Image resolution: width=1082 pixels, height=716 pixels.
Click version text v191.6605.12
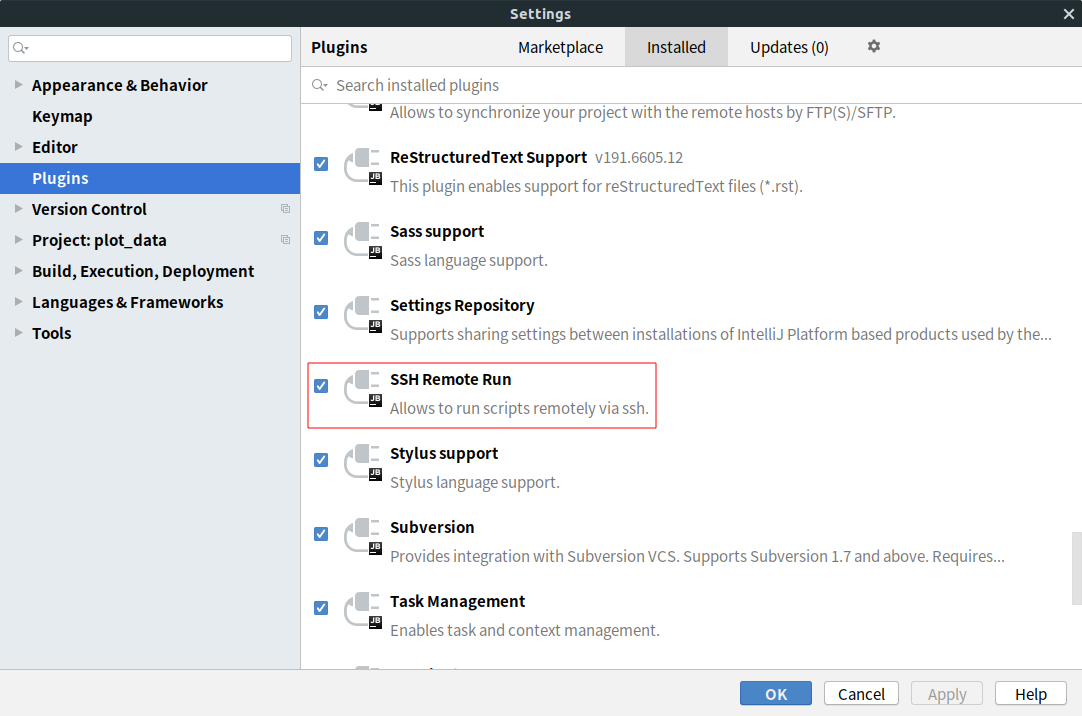coord(639,158)
